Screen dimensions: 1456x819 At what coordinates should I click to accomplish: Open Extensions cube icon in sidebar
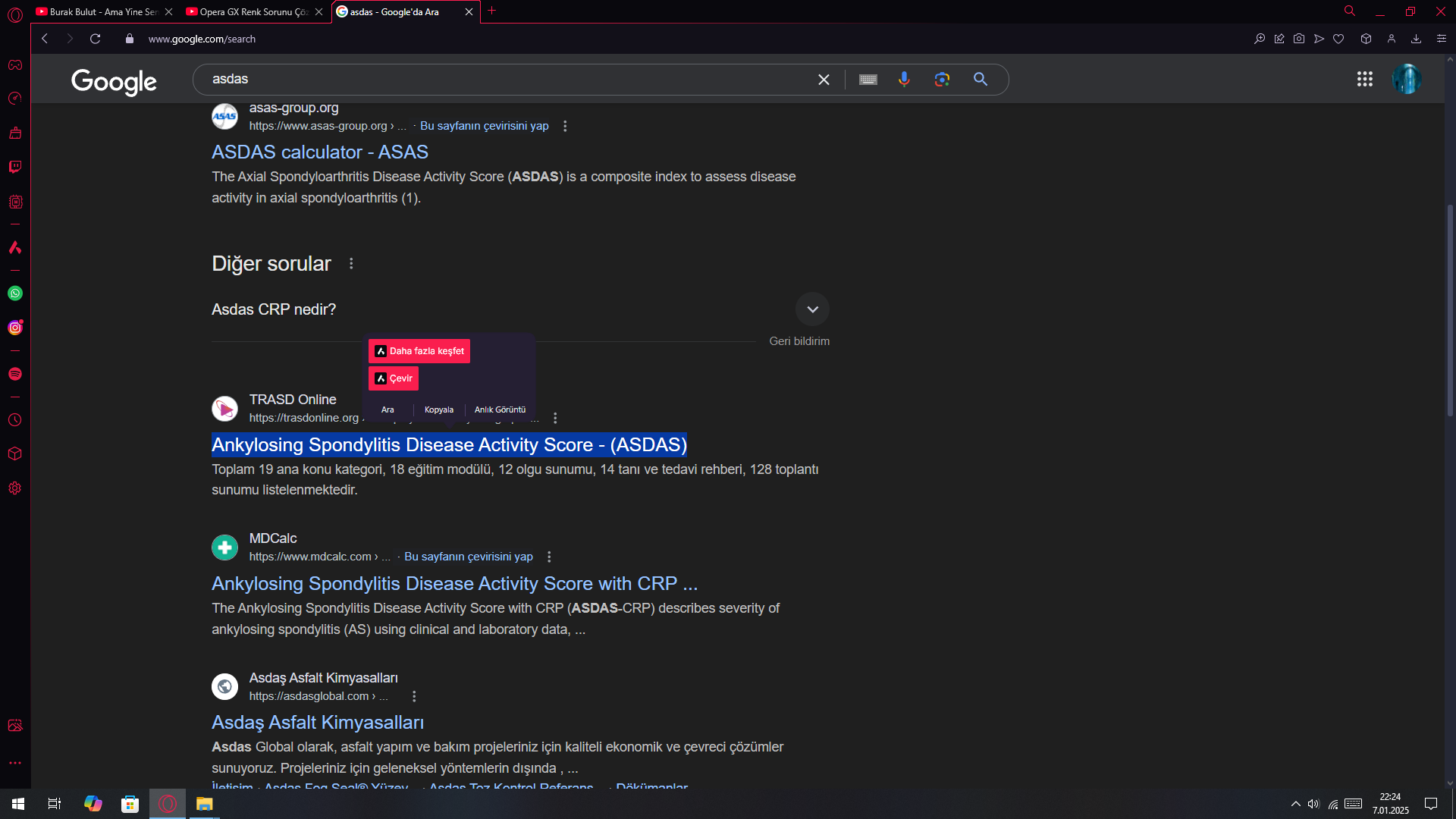15,453
